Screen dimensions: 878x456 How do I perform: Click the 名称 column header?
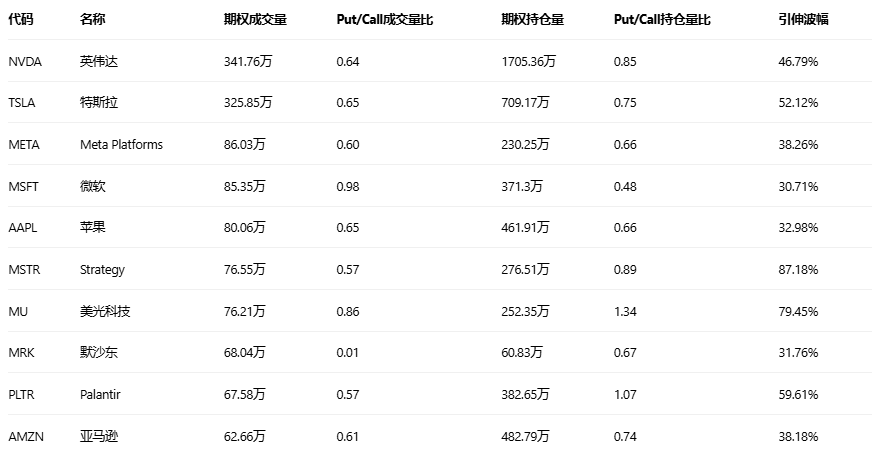pyautogui.click(x=93, y=20)
